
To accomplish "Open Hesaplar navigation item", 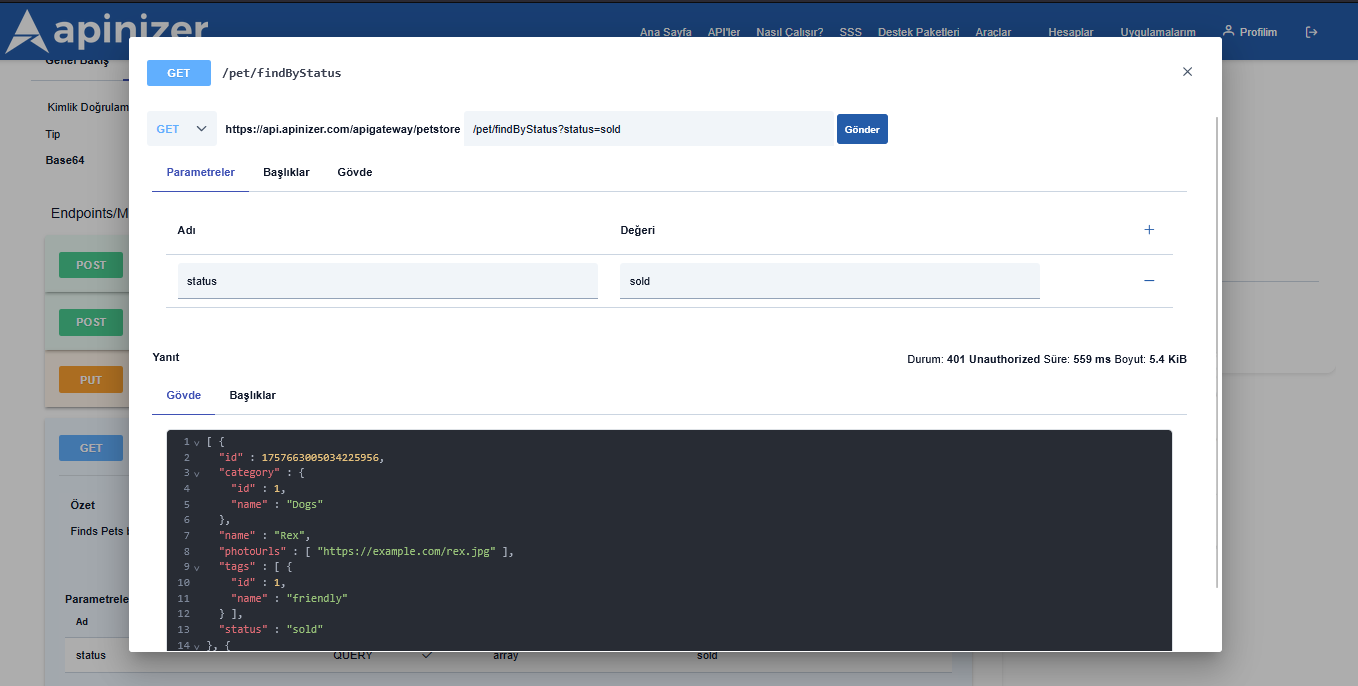I will [x=1071, y=32].
